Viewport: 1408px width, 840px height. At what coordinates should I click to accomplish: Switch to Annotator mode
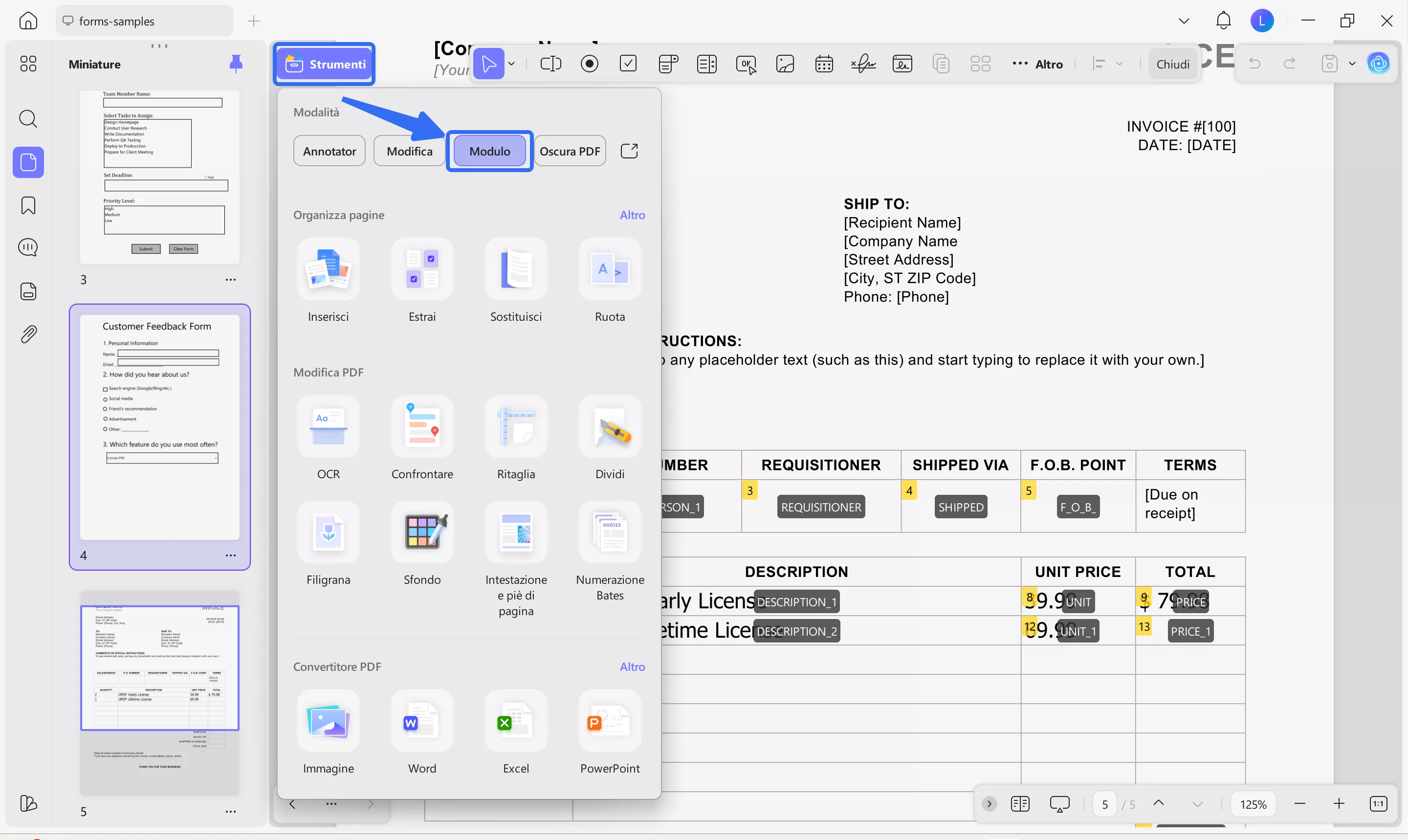[330, 151]
